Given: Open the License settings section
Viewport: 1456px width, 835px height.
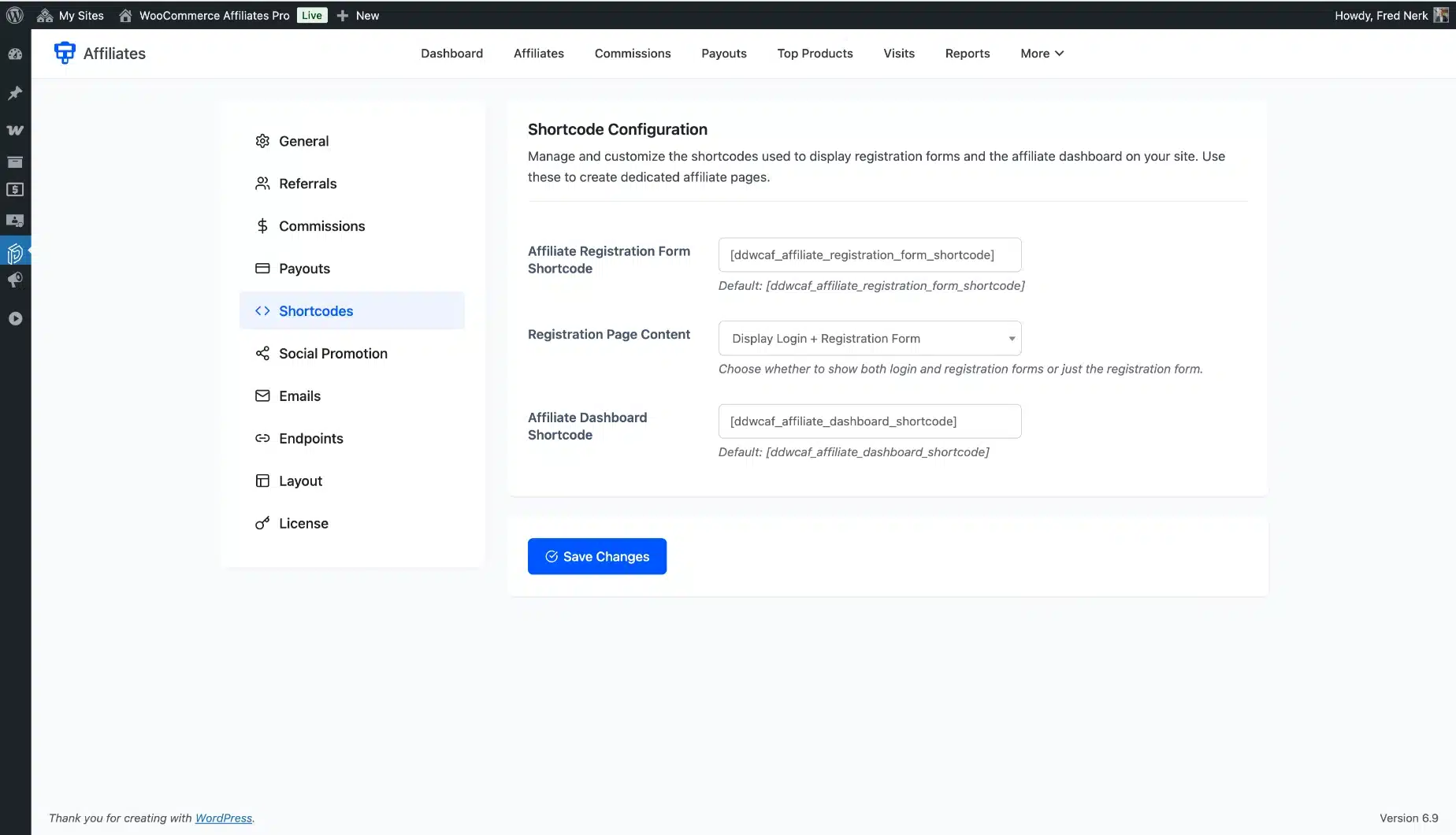Looking at the screenshot, I should click(x=303, y=524).
